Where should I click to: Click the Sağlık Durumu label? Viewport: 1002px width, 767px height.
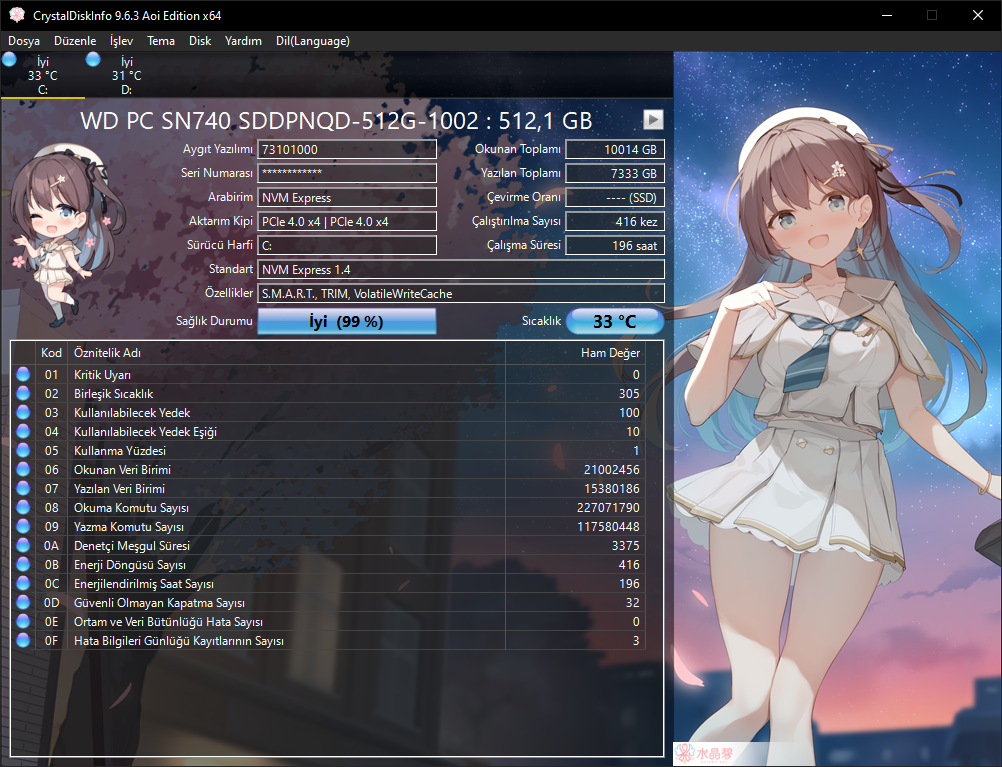[214, 321]
